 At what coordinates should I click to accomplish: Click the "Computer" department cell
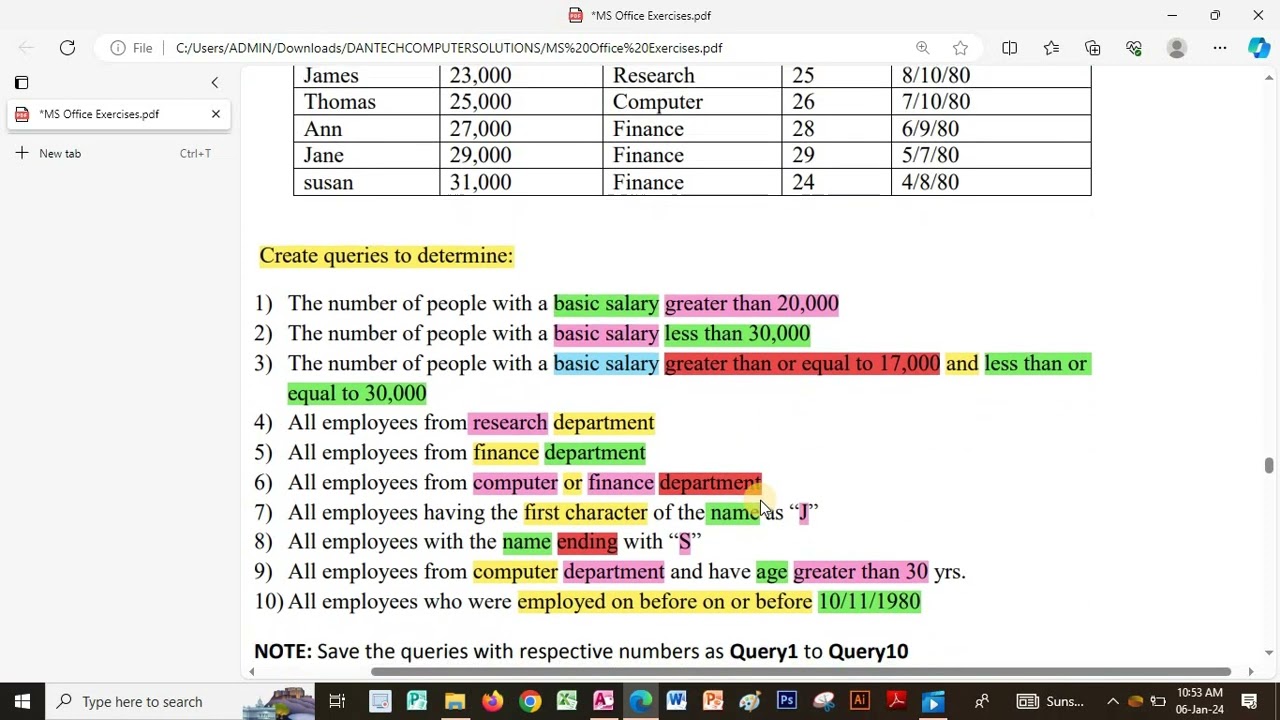click(692, 102)
